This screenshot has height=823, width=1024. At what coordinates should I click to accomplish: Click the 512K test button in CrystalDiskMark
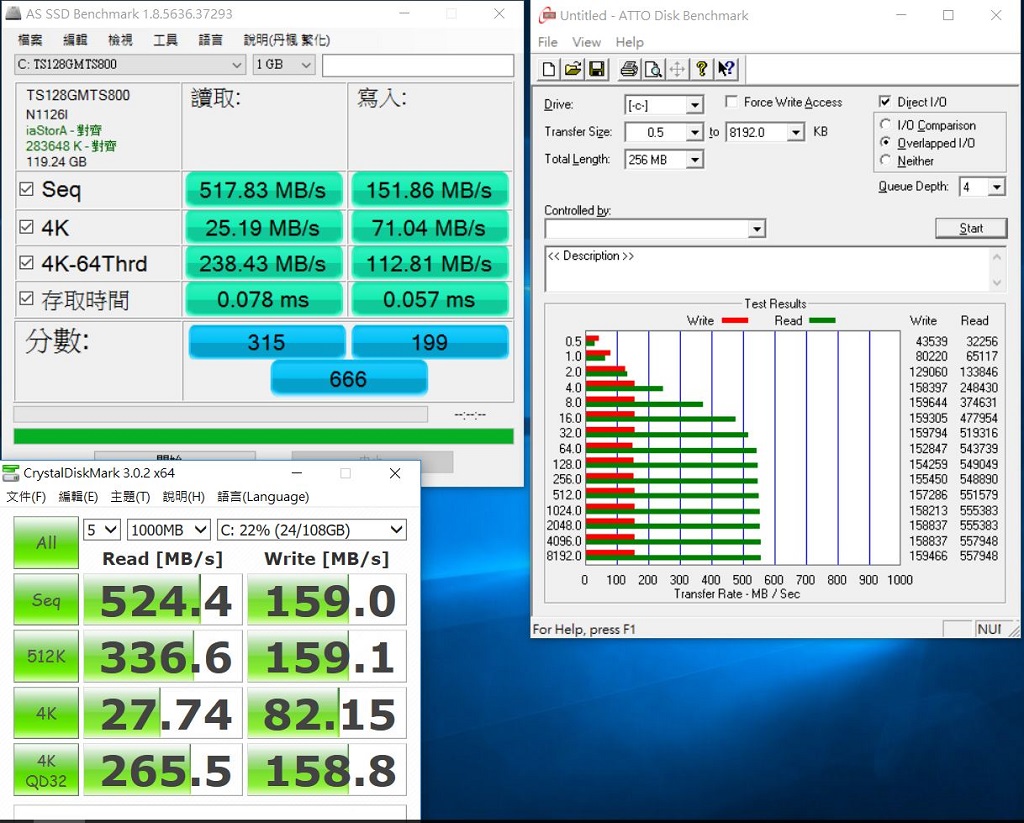pyautogui.click(x=46, y=656)
